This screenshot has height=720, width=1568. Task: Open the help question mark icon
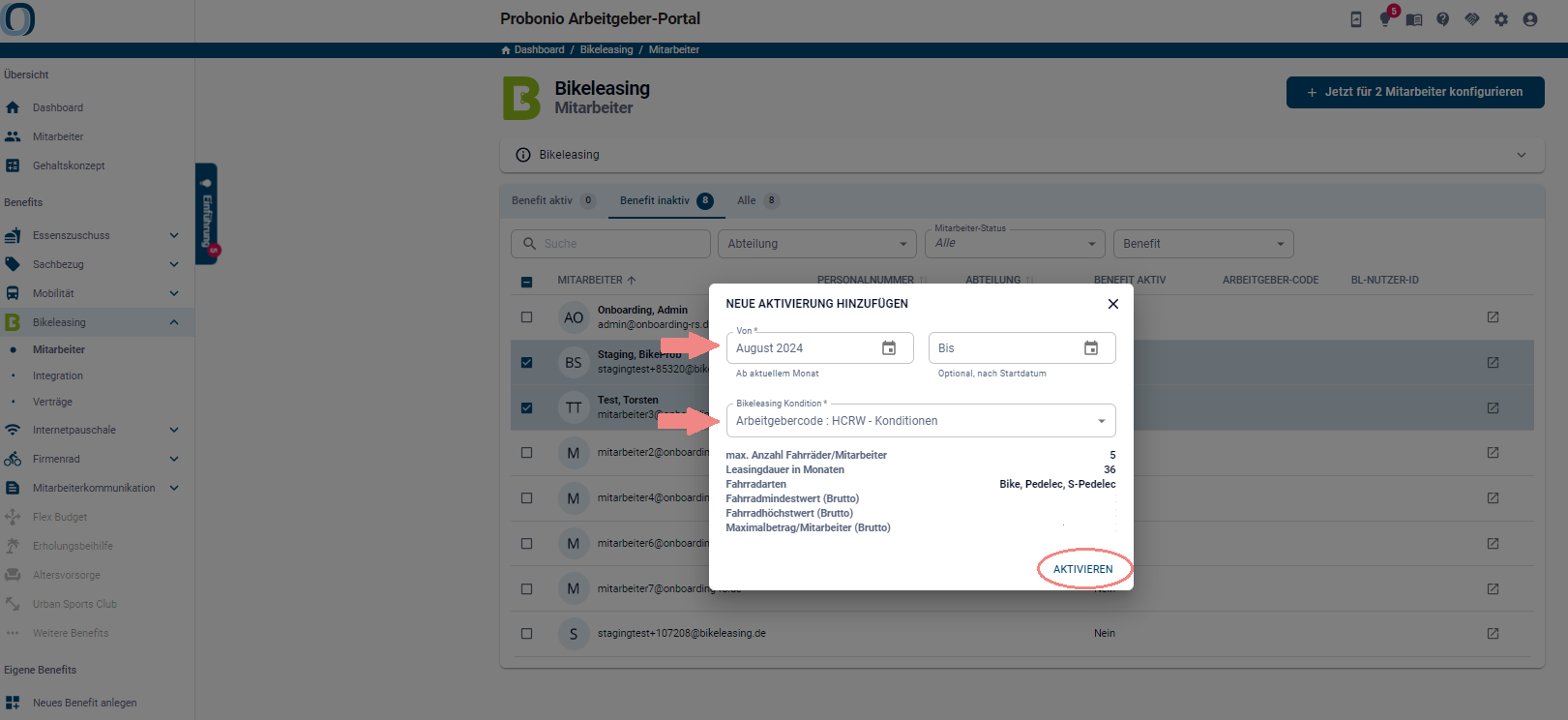[1443, 19]
